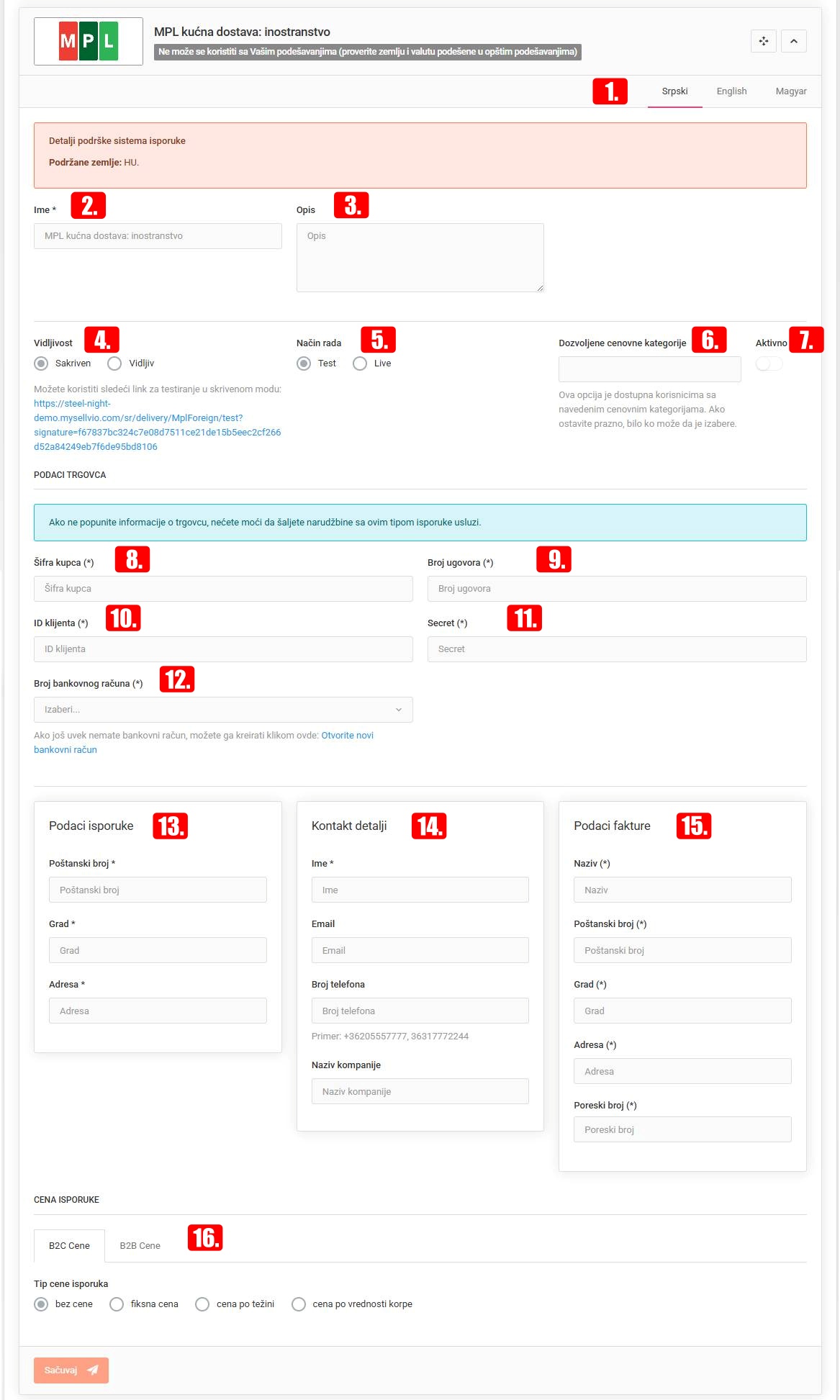This screenshot has width=840, height=1400.
Task: Open the hidden mode test link
Action: 158,425
